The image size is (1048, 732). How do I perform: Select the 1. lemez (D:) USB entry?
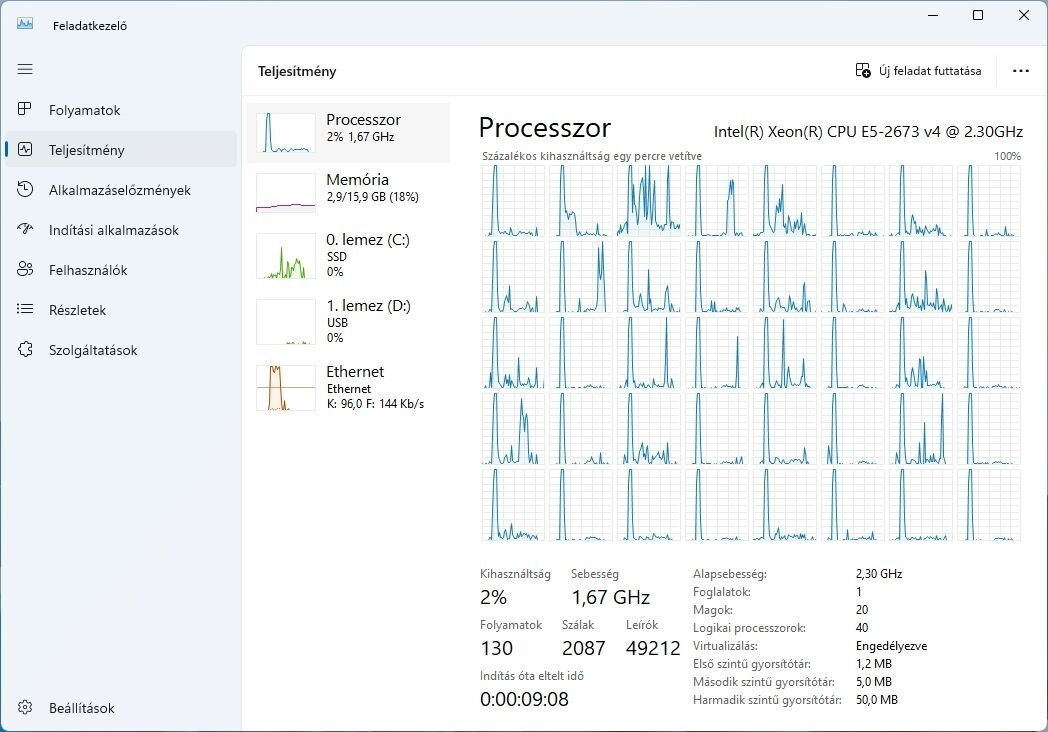348,322
